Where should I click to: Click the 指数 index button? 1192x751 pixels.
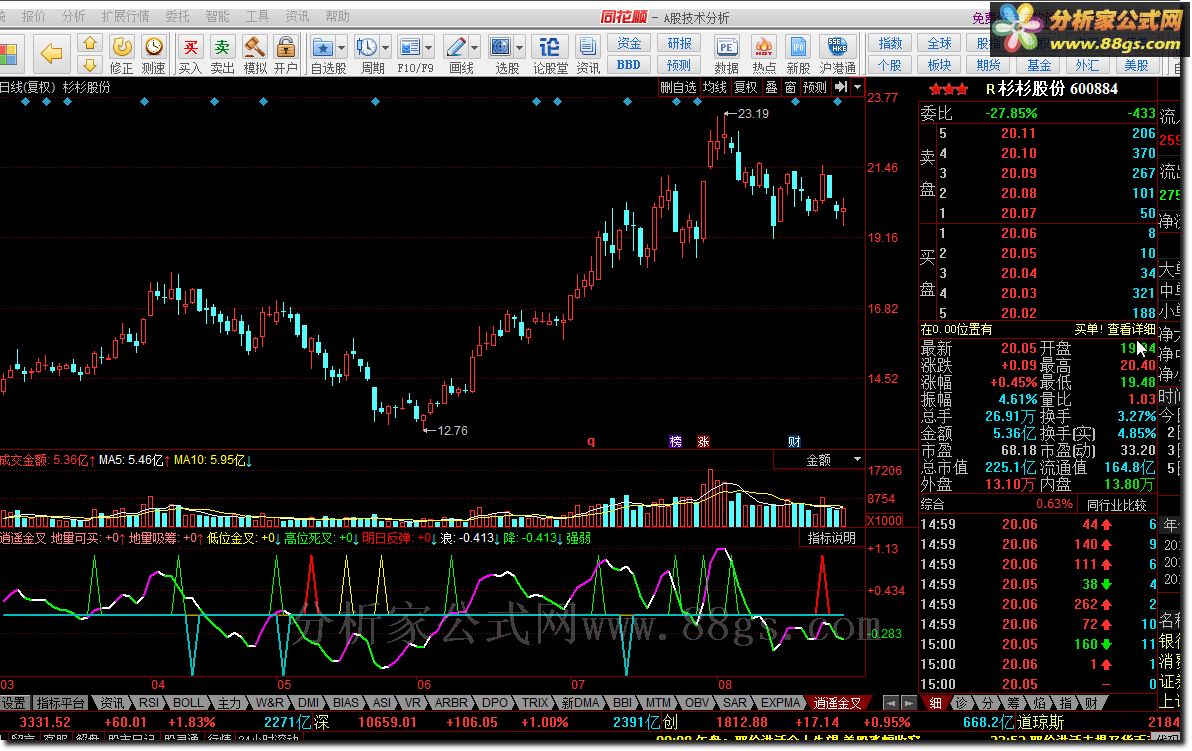tap(889, 43)
